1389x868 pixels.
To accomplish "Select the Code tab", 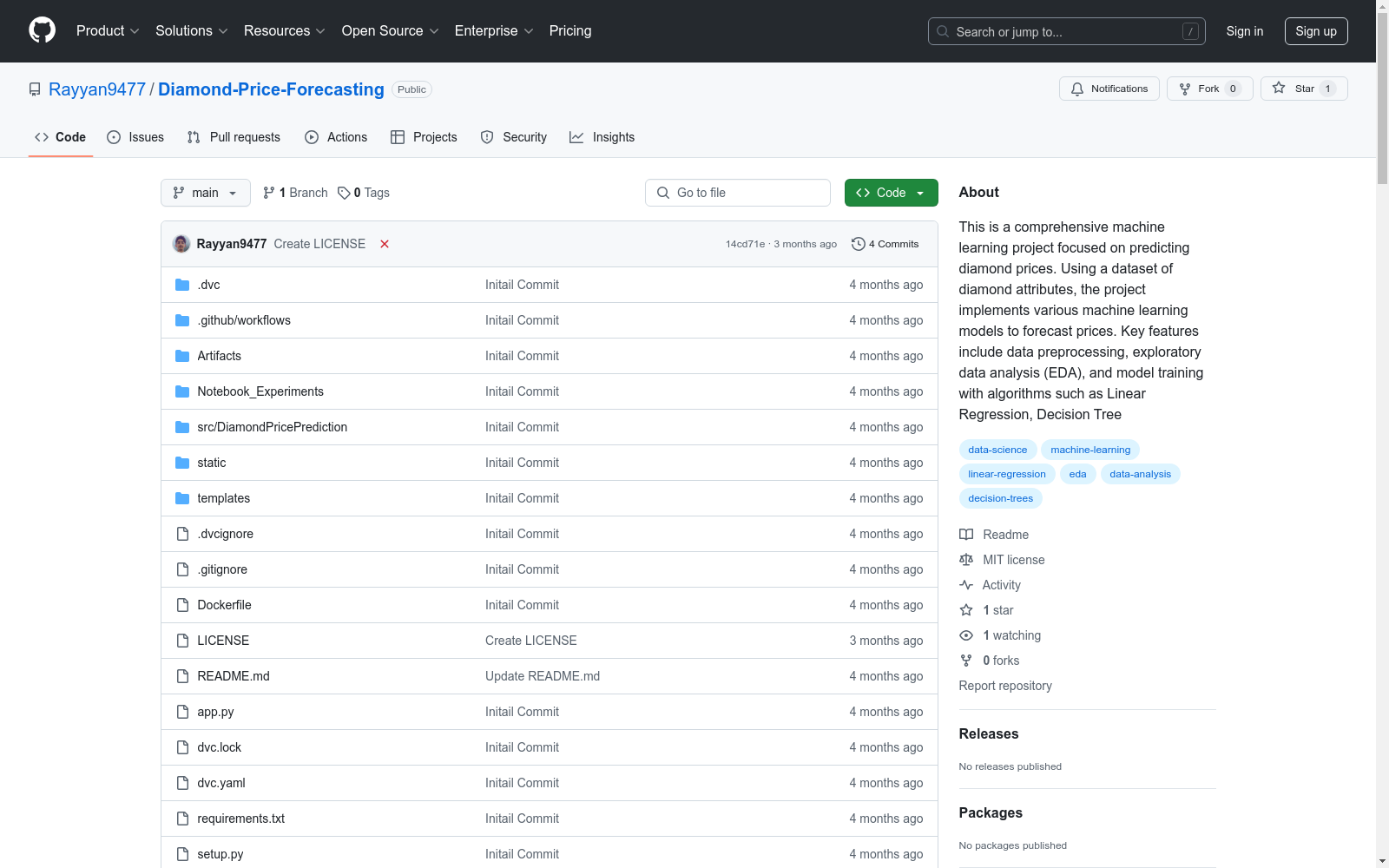I will pyautogui.click(x=61, y=137).
